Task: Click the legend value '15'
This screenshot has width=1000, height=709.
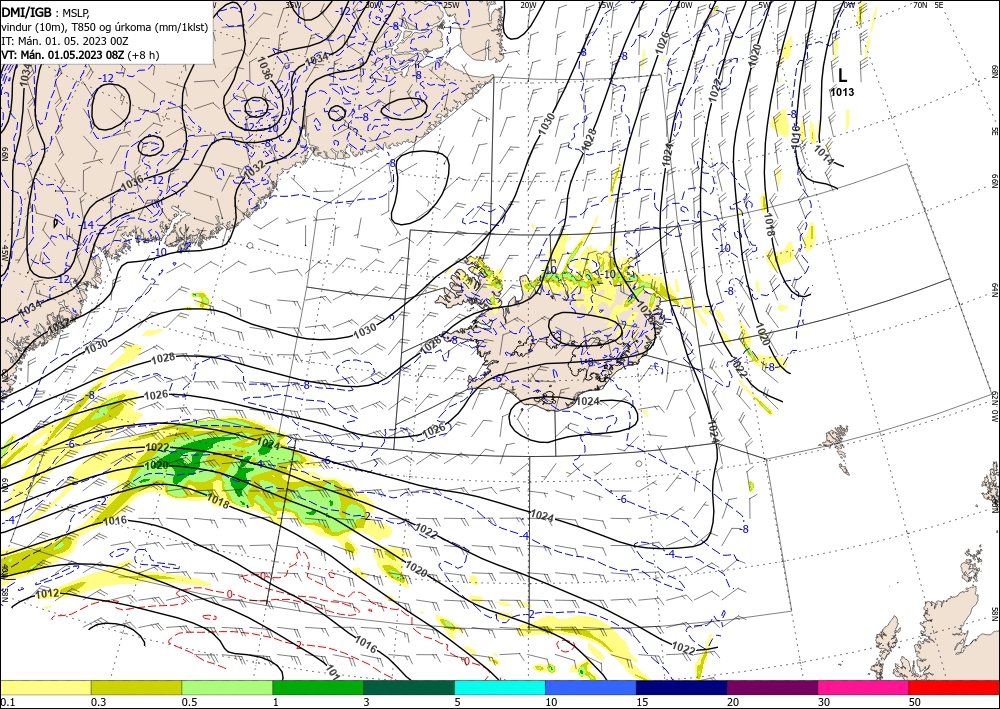Action: [x=642, y=702]
